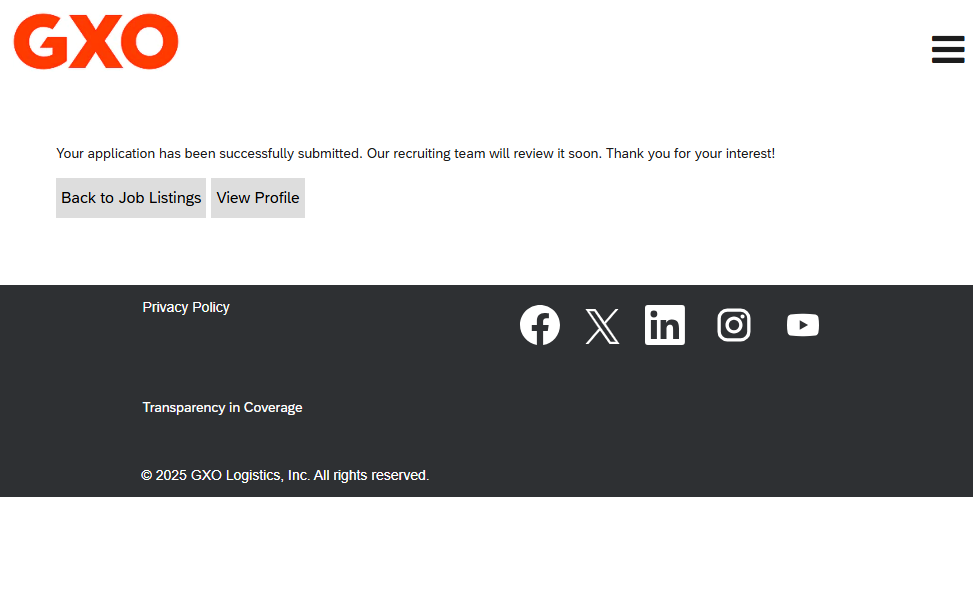Click the letter O in the GXO logo
The image size is (973, 589).
151,42
